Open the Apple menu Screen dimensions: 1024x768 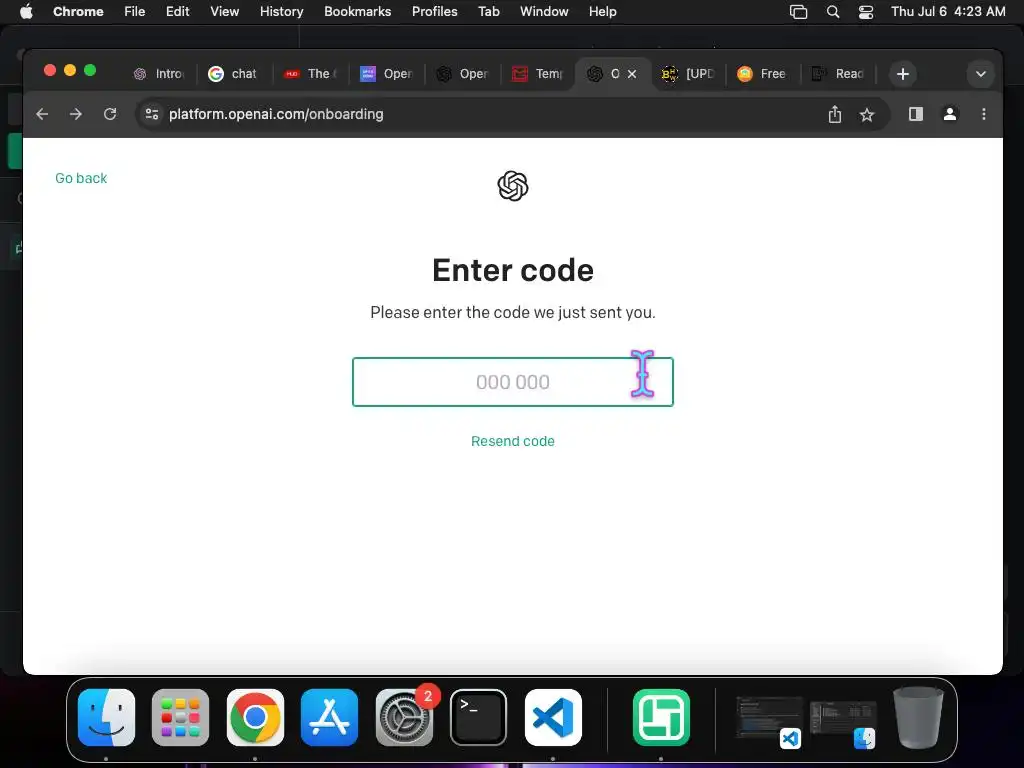(x=26, y=11)
